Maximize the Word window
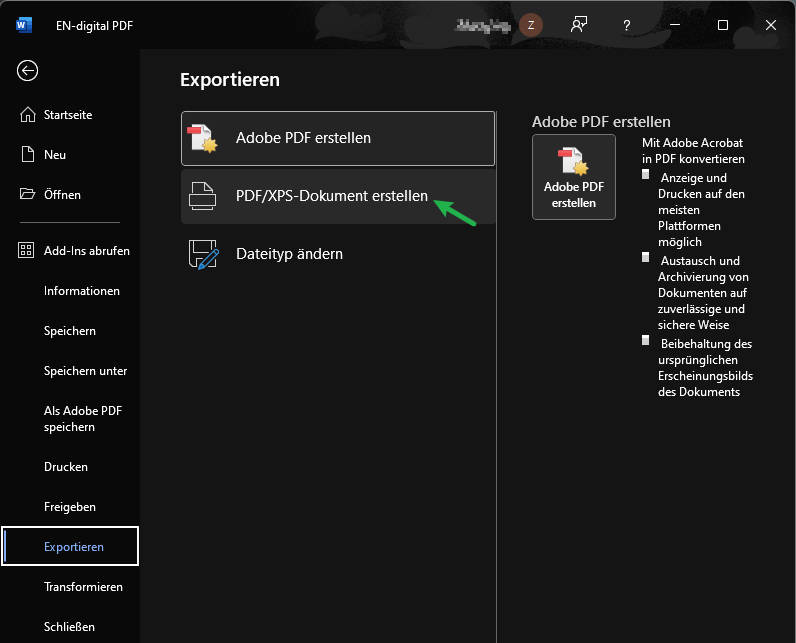This screenshot has height=643, width=796. tap(723, 25)
